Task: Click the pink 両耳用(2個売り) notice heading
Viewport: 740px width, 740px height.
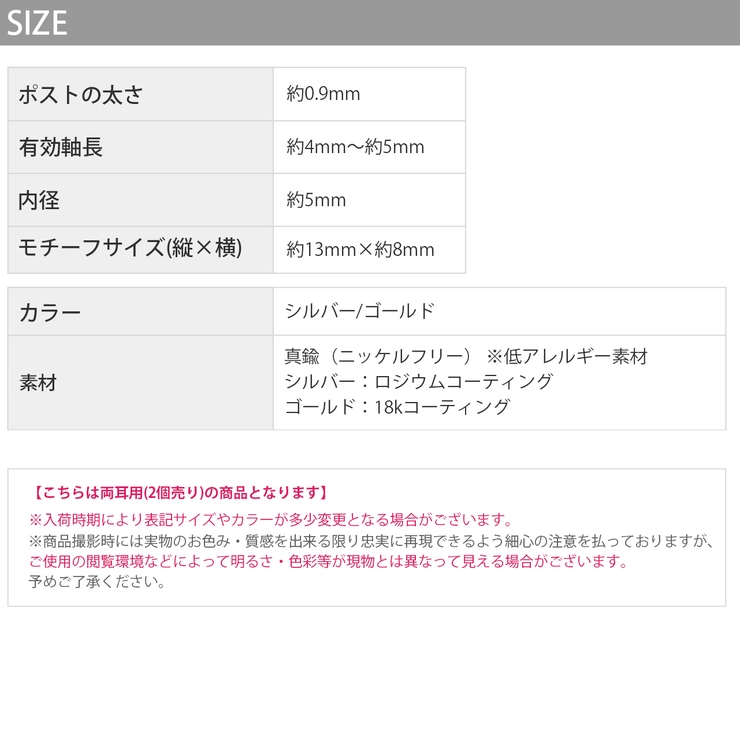Action: [x=180, y=493]
